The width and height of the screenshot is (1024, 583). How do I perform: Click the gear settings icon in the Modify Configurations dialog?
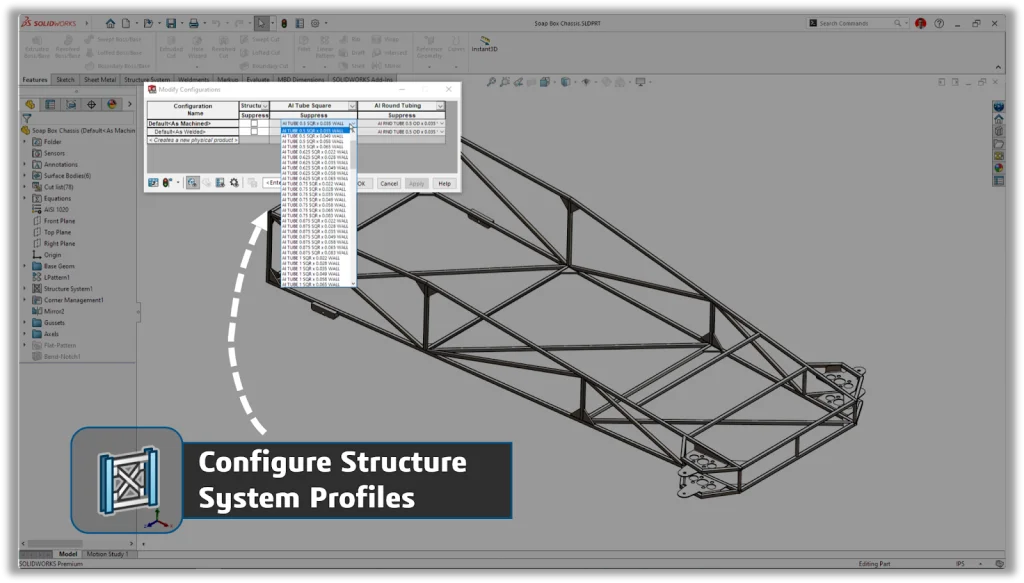pyautogui.click(x=233, y=183)
